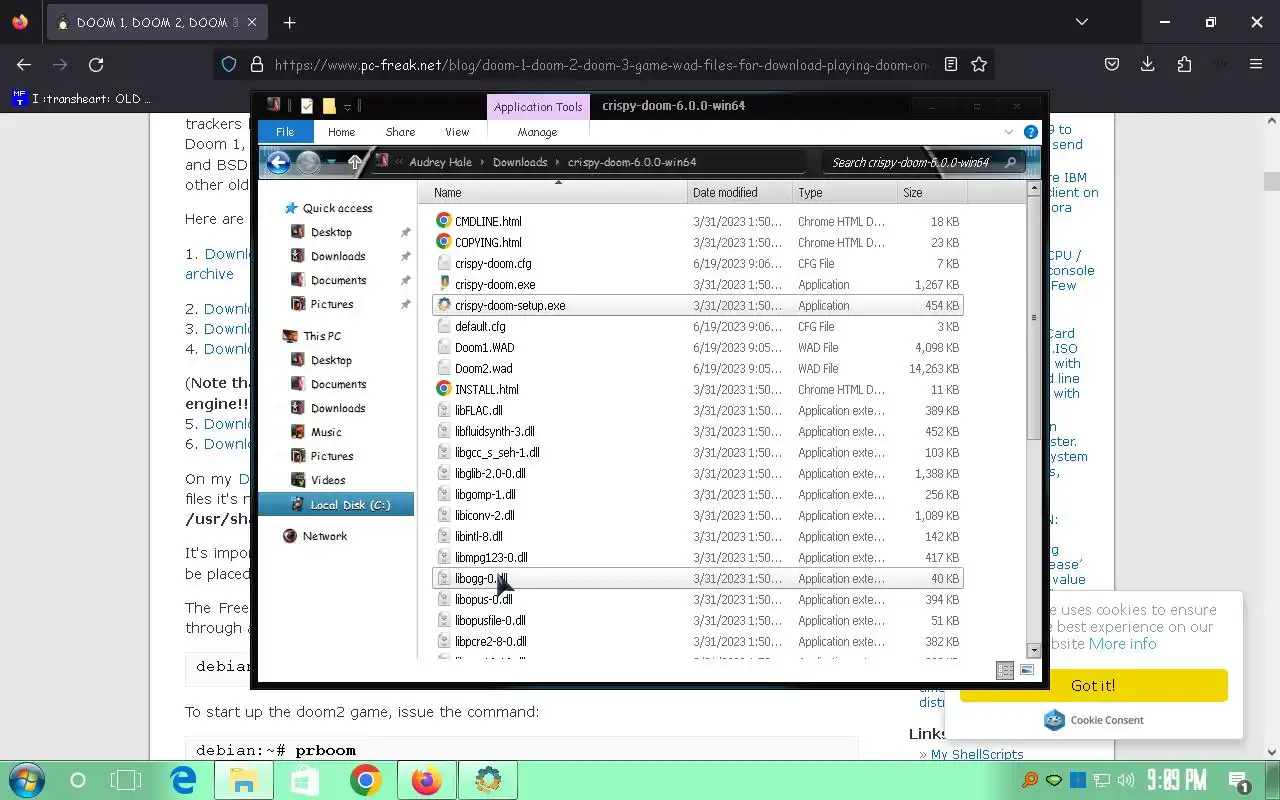The height and width of the screenshot is (800, 1280).
Task: Toggle reader view icon in address bar
Action: [951, 64]
